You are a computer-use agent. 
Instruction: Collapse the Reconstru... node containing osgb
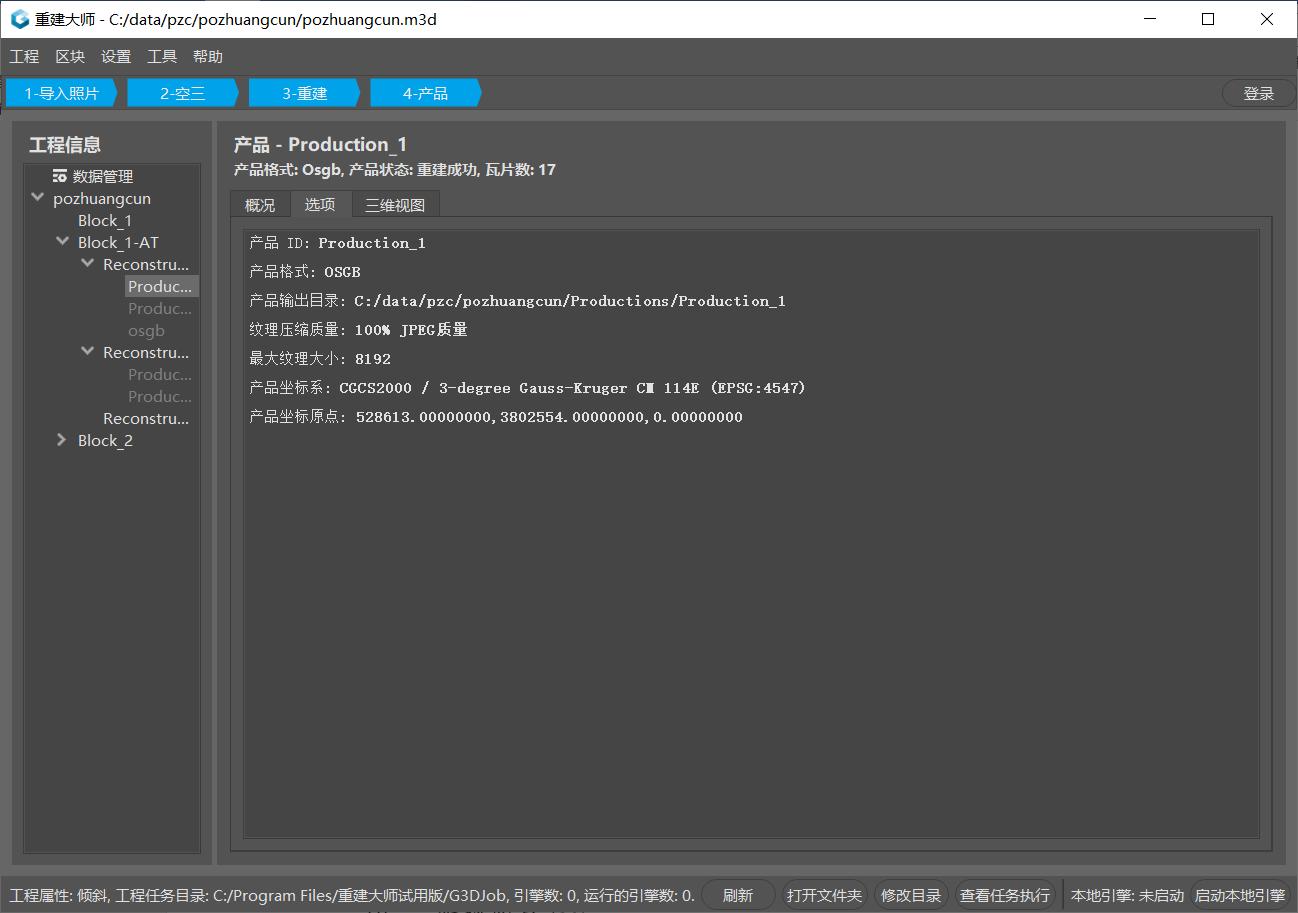click(88, 264)
